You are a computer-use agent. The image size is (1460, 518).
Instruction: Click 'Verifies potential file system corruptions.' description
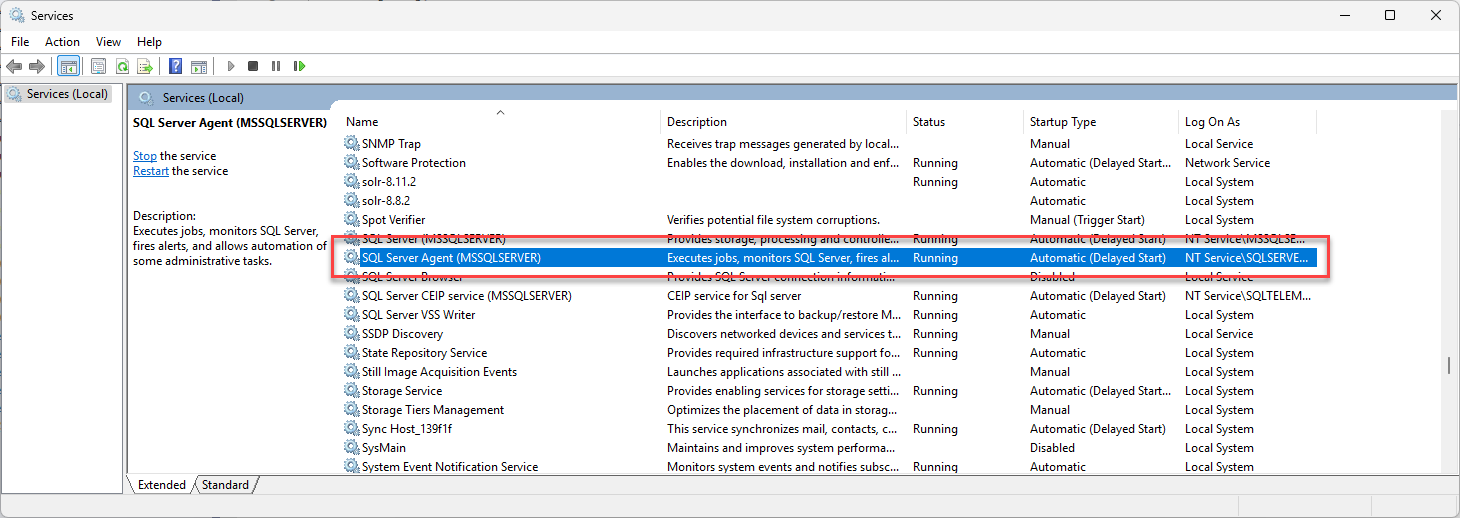pyautogui.click(x=773, y=220)
